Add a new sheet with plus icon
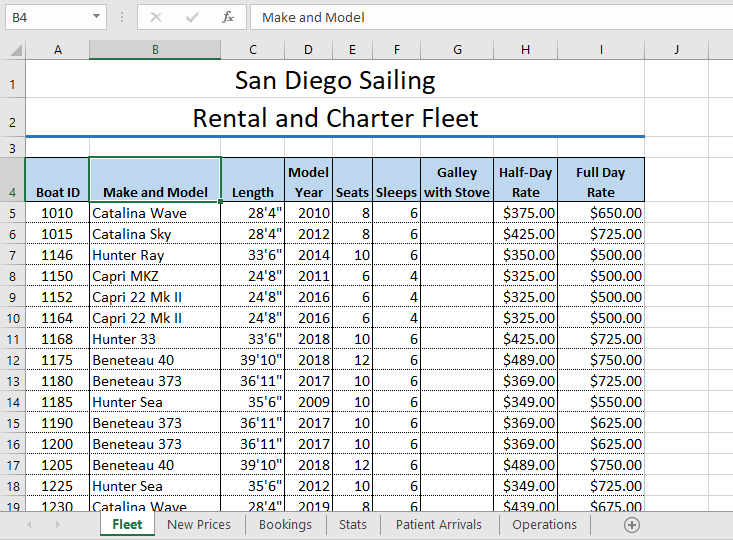733x540 pixels. tap(631, 524)
